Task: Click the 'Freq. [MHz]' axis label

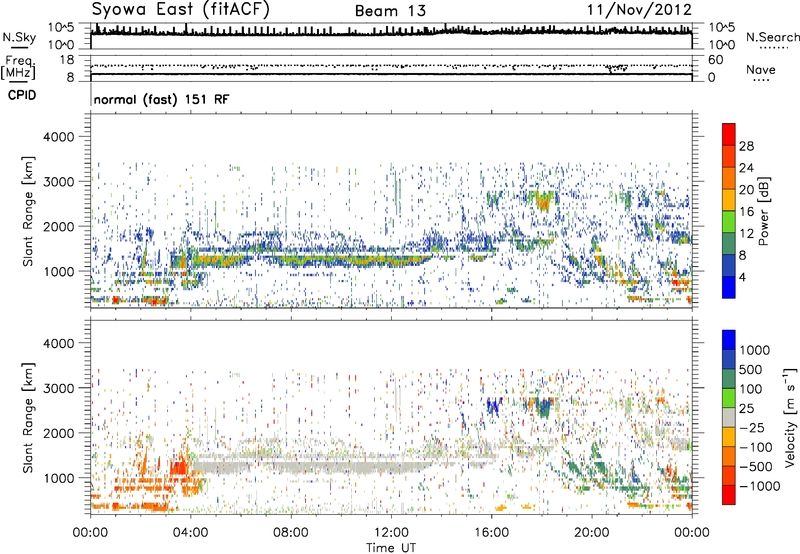Action: pyautogui.click(x=18, y=68)
